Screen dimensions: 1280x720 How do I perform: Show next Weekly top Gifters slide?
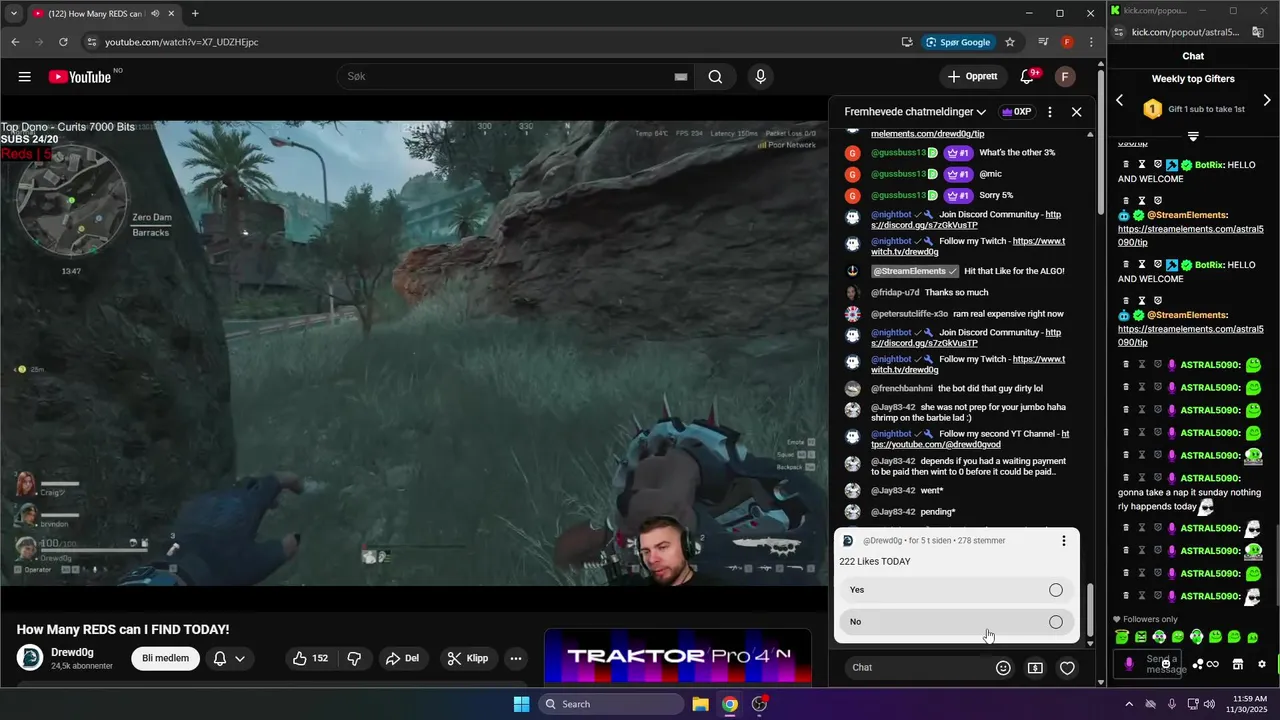(x=1267, y=100)
